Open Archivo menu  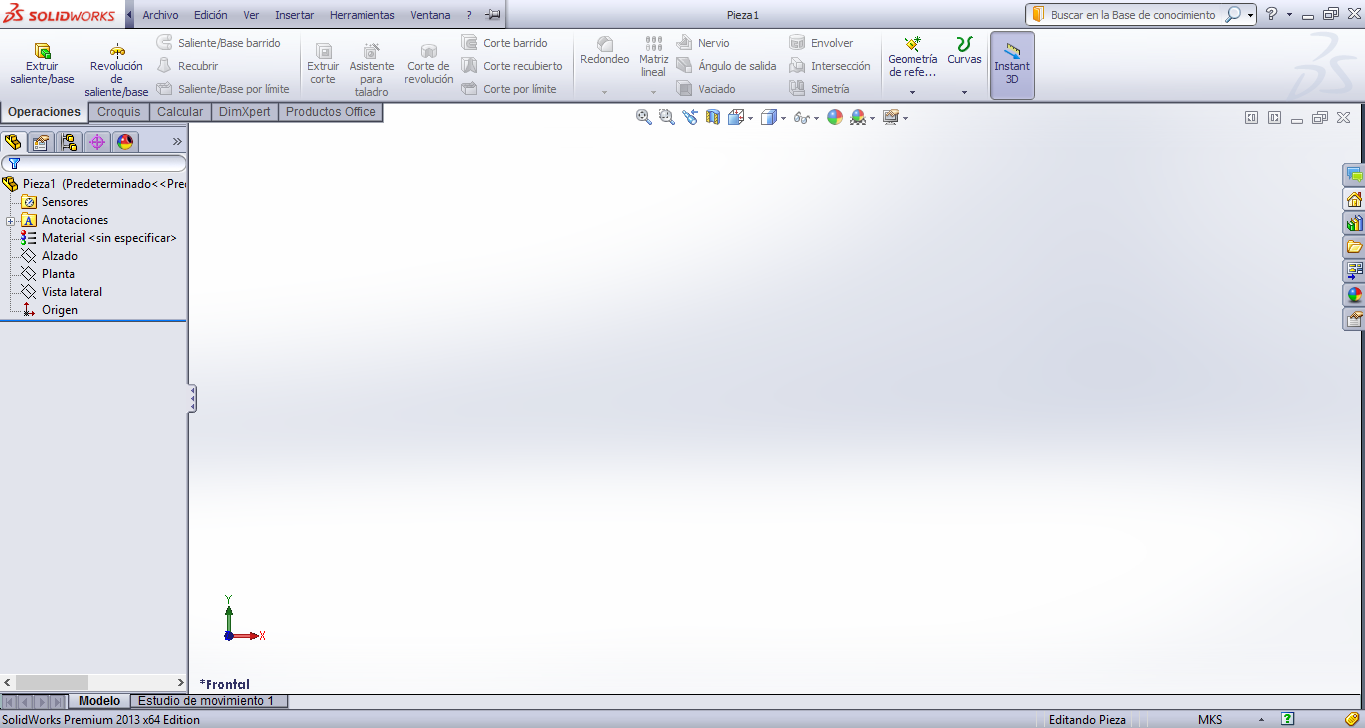click(160, 15)
